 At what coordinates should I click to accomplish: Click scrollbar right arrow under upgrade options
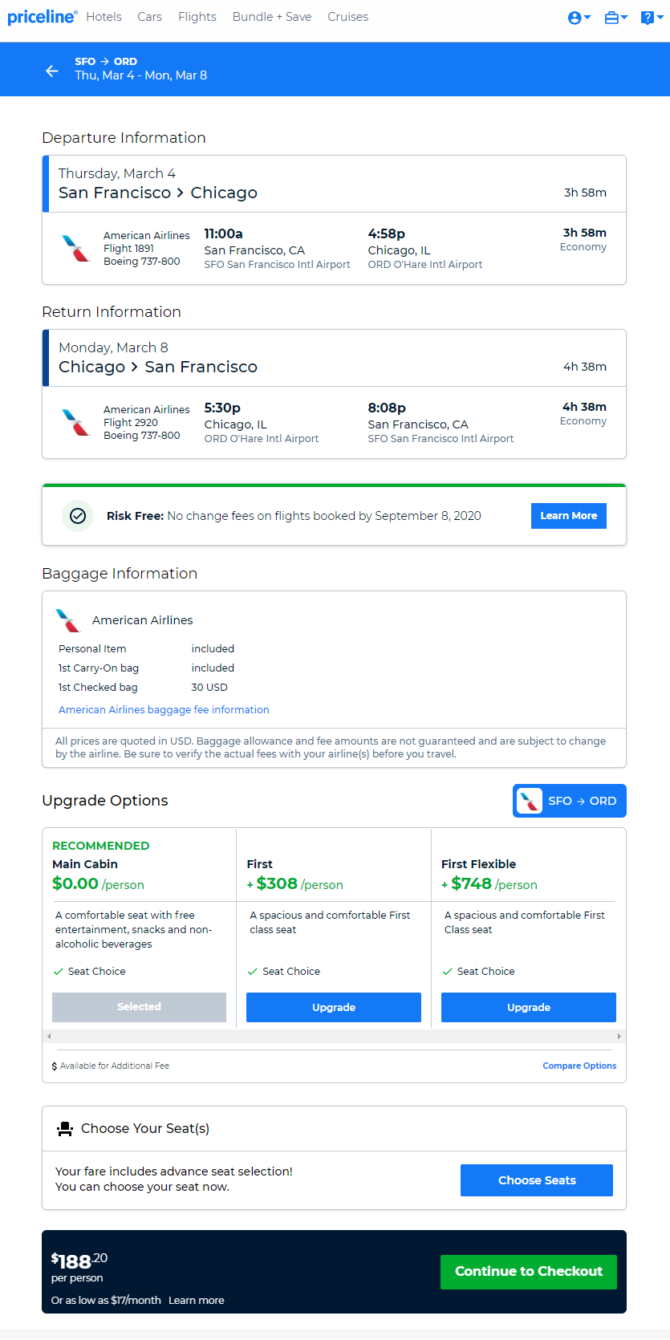point(619,1036)
